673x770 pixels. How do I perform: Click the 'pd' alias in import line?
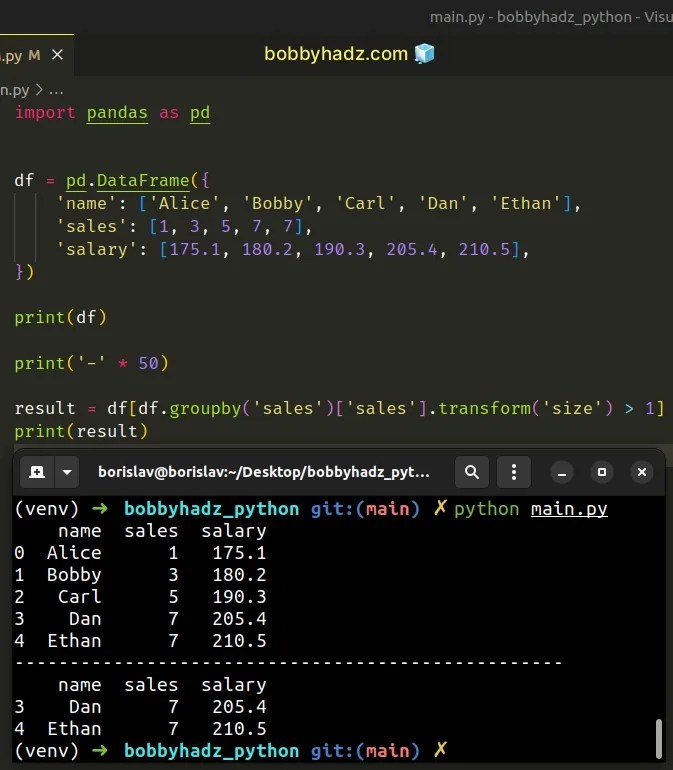pos(200,112)
